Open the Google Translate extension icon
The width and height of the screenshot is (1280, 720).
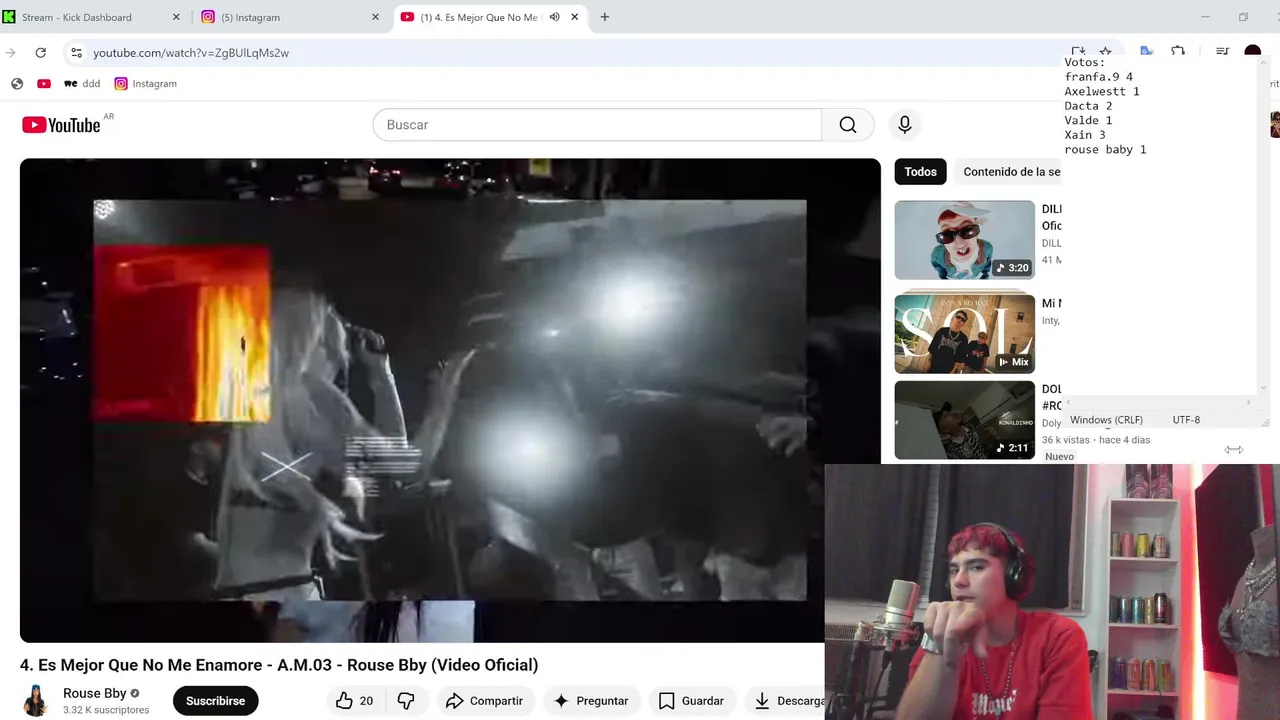[1147, 52]
